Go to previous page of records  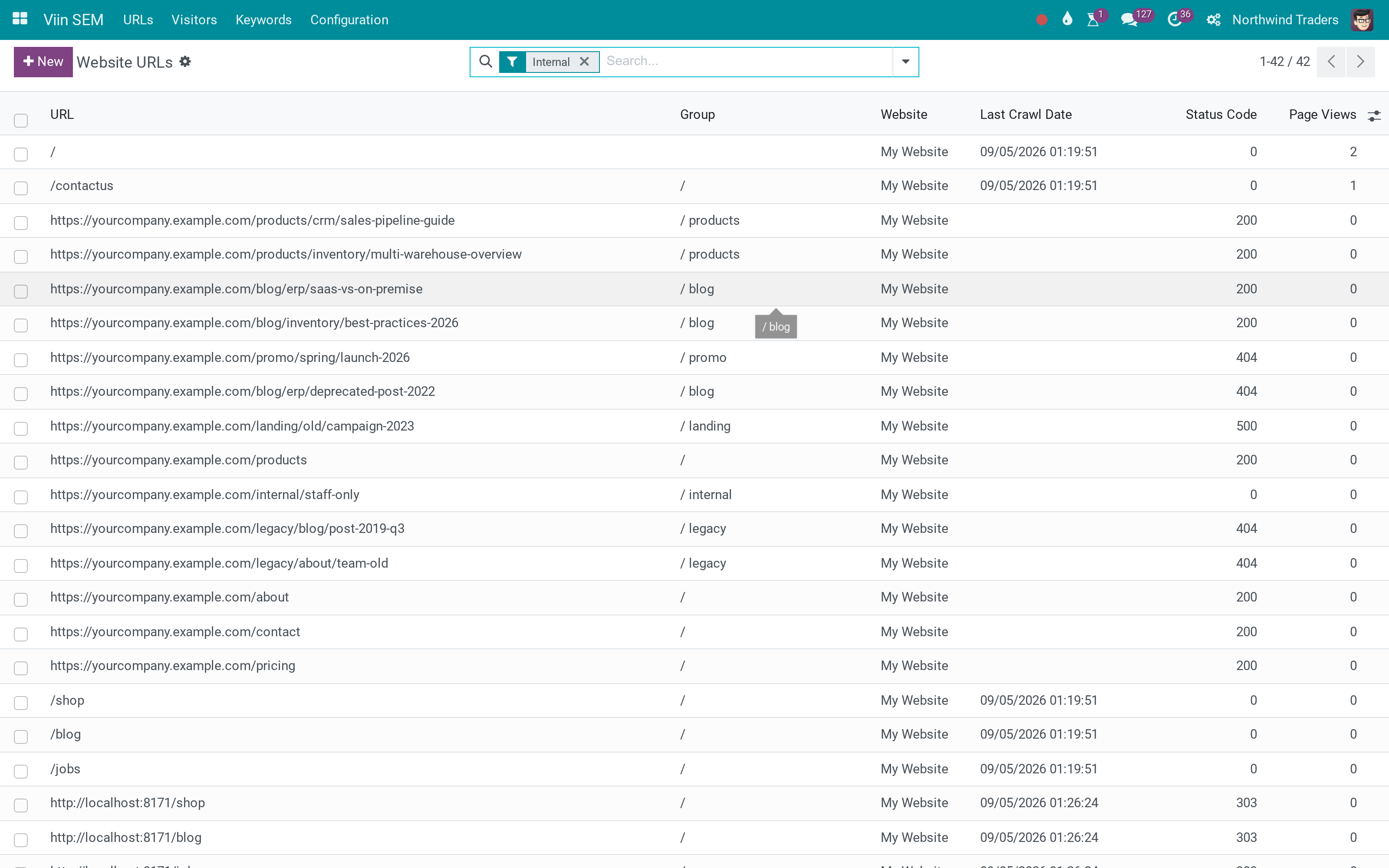click(1332, 62)
